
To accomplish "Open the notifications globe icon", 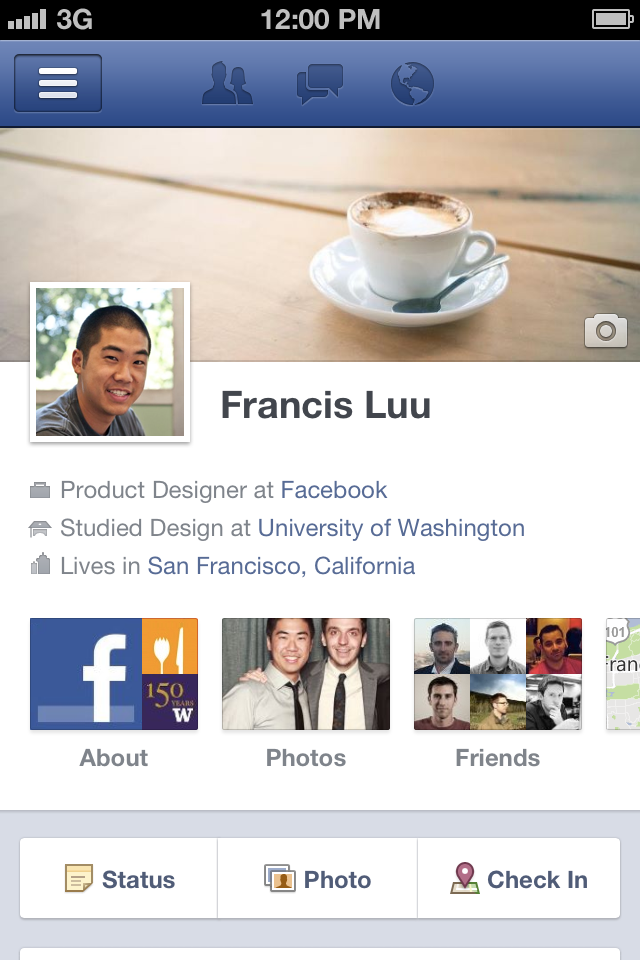I will pyautogui.click(x=412, y=83).
